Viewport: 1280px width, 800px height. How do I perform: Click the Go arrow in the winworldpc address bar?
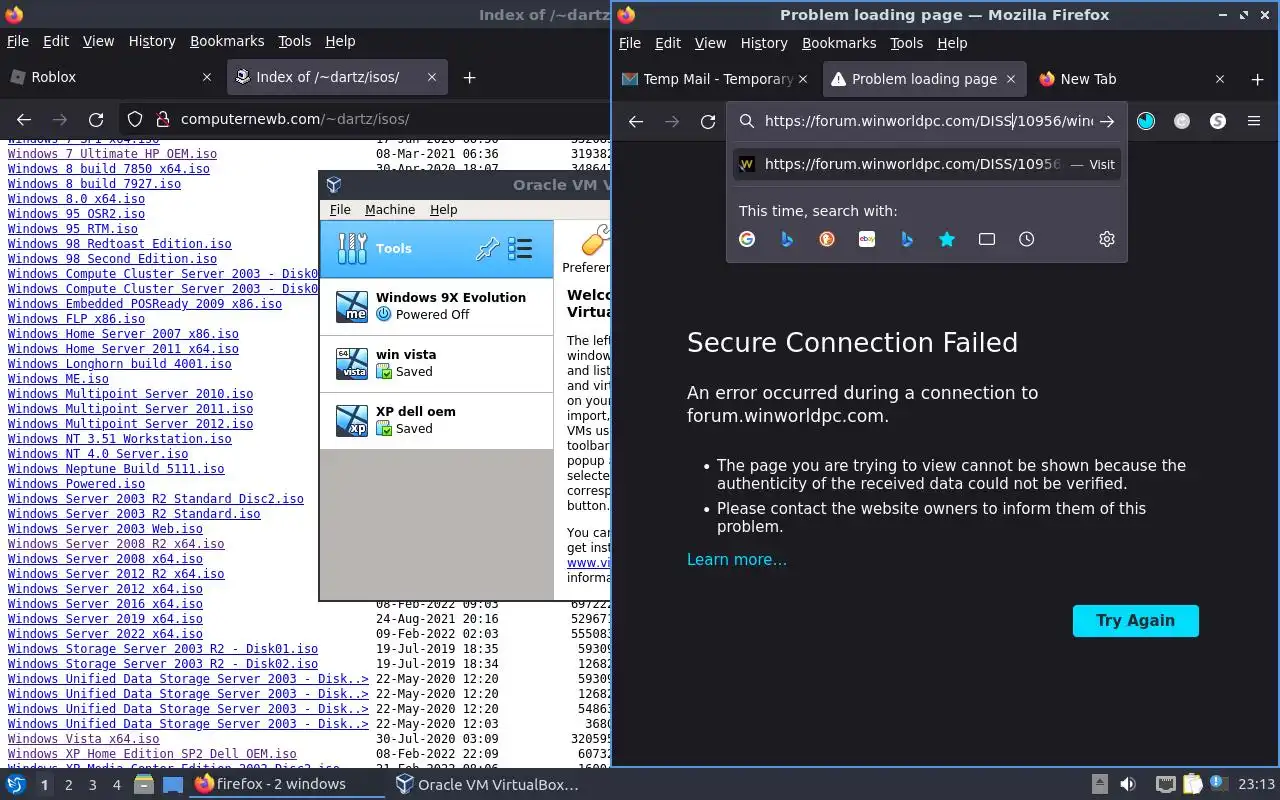(x=1107, y=121)
